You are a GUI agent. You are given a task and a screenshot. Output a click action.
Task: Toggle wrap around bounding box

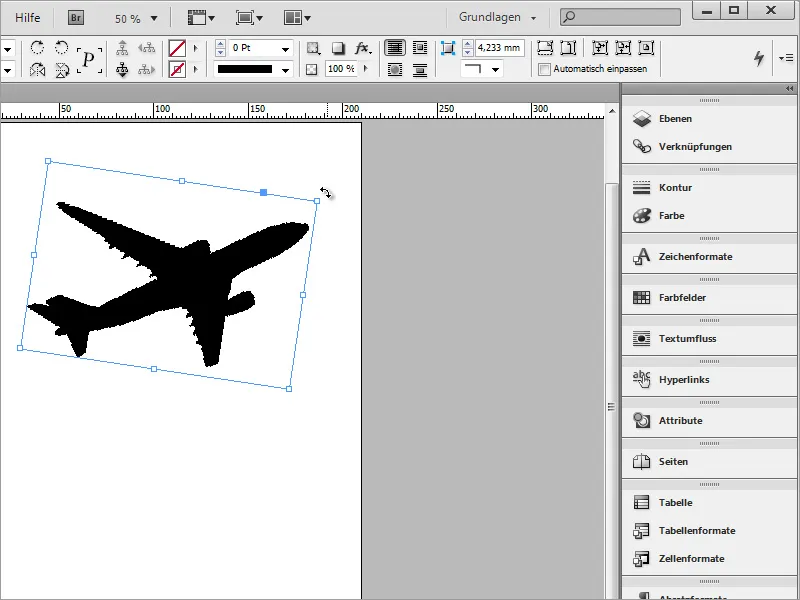419,48
